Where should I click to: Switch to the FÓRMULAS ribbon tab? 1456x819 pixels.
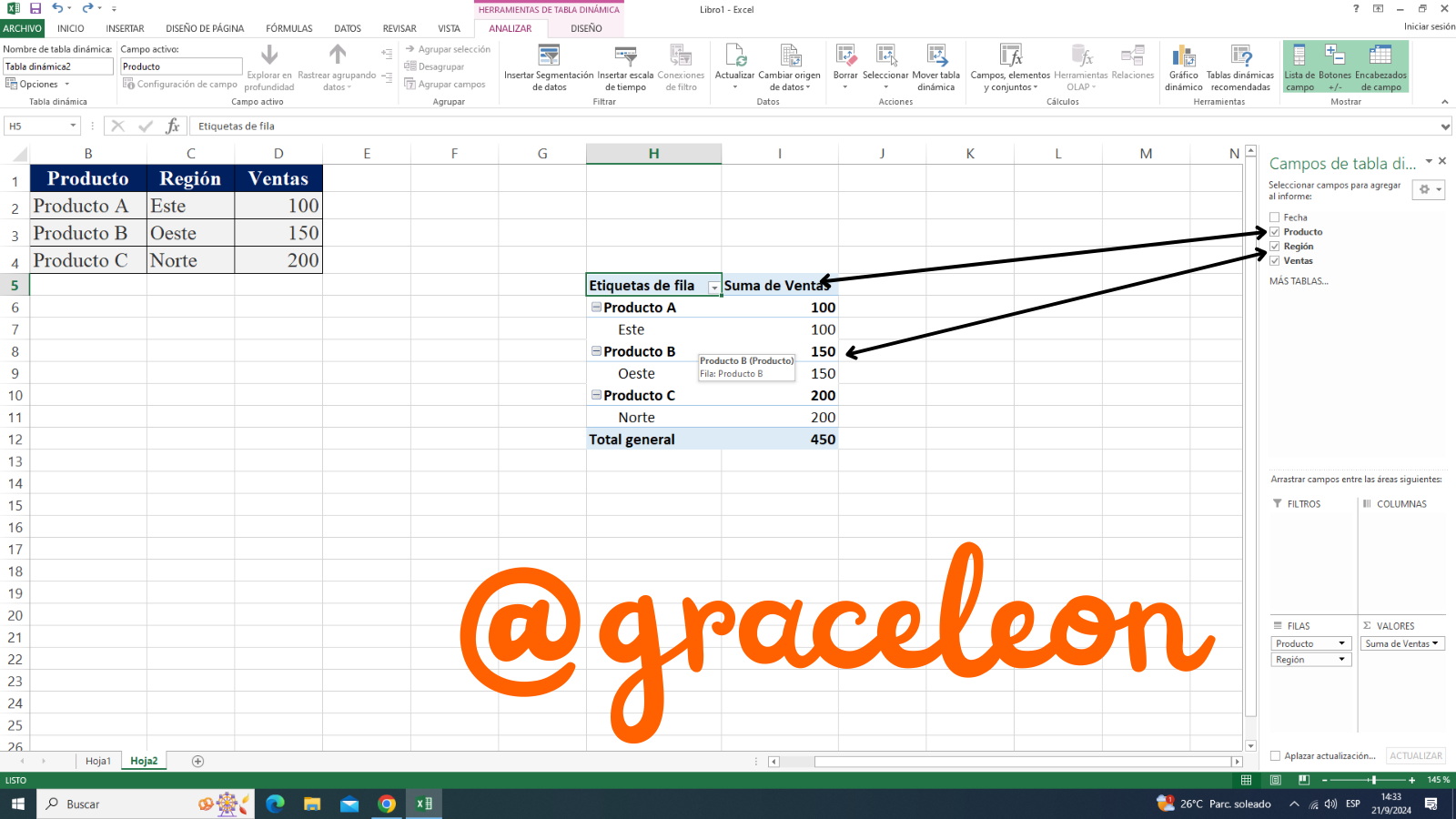[x=289, y=28]
